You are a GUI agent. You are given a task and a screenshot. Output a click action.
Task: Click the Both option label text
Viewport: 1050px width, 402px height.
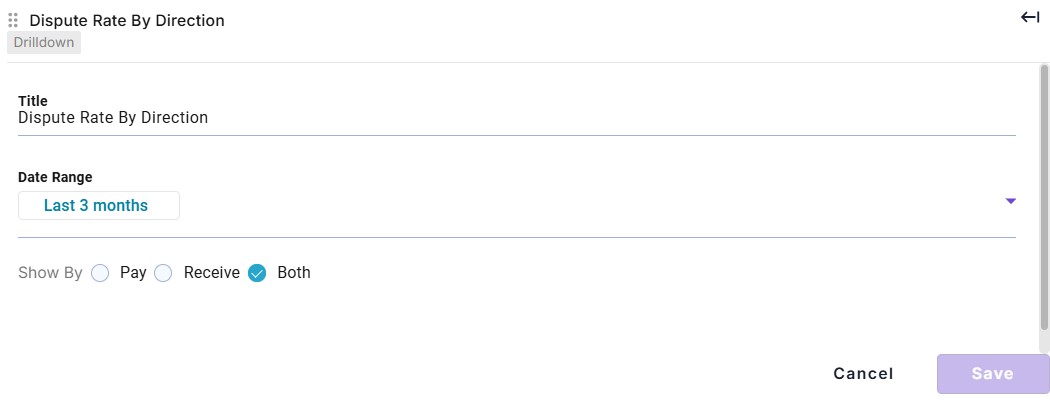click(294, 273)
